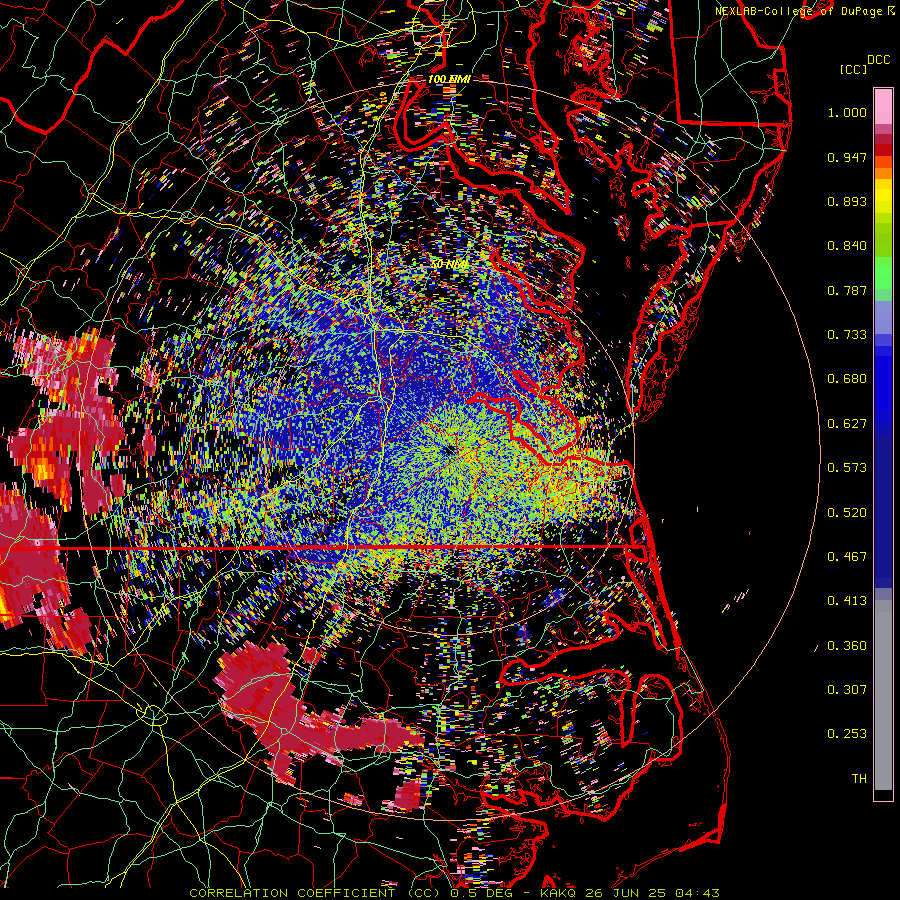Image resolution: width=900 pixels, height=900 pixels.
Task: Click the 0.467 legend value
Action: (847, 557)
